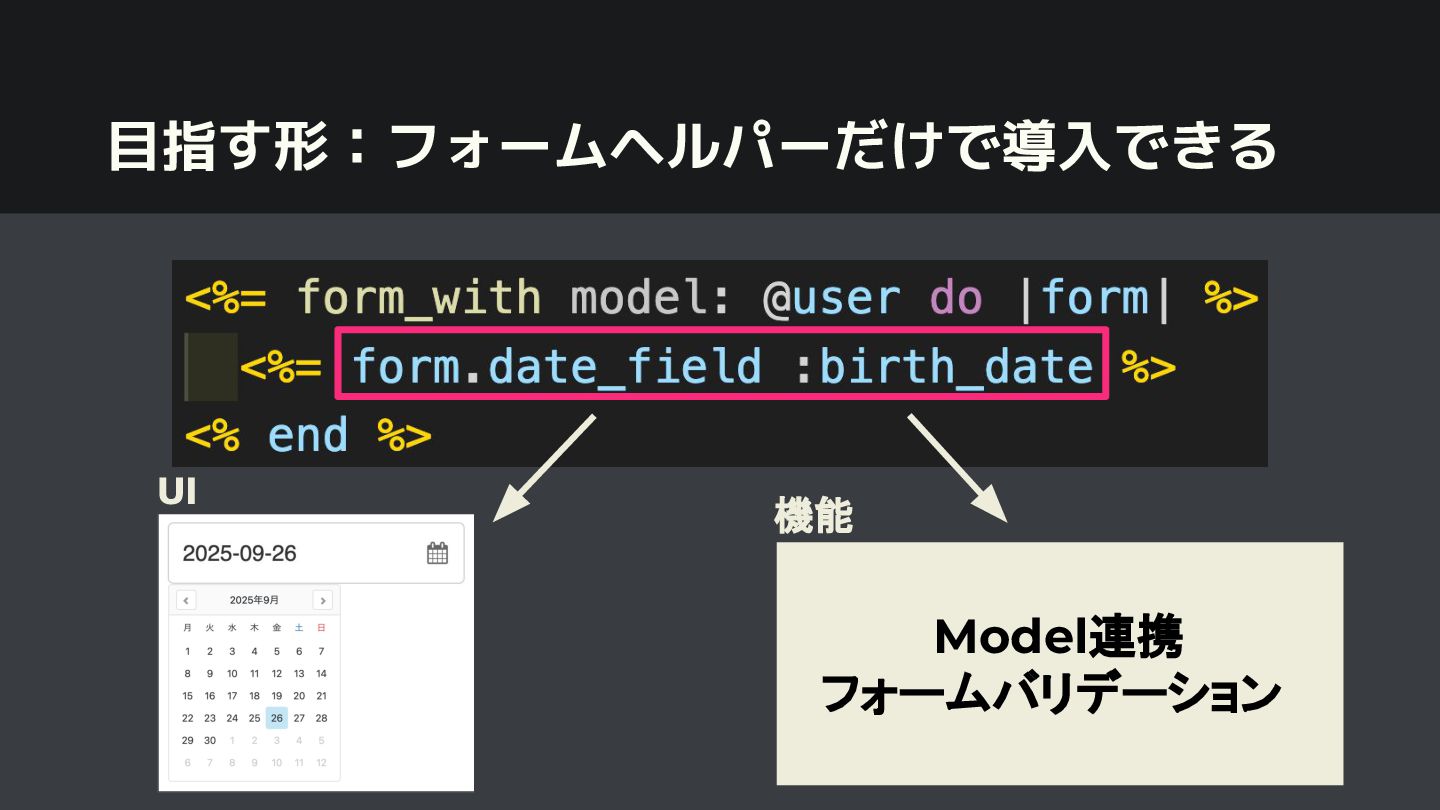Pick day 14 in the calendar
Image resolution: width=1440 pixels, height=810 pixels.
[321, 674]
